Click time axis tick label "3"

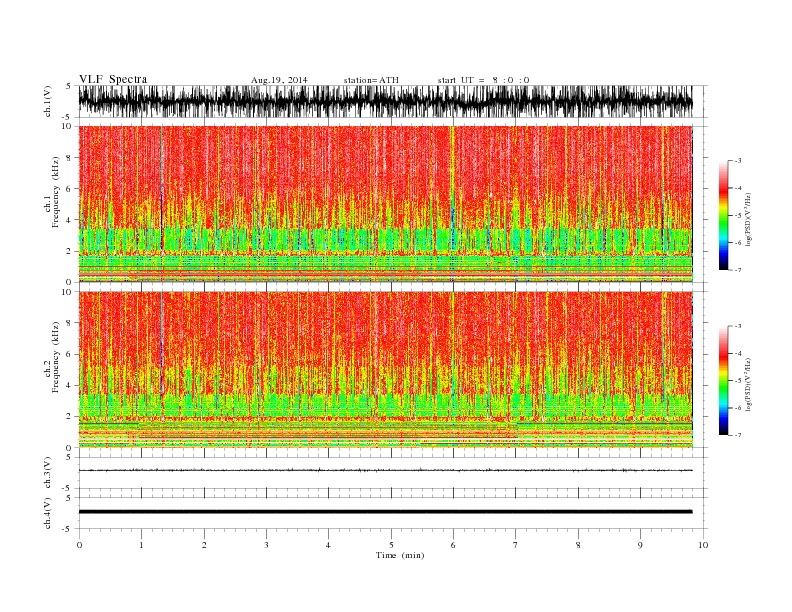click(266, 545)
